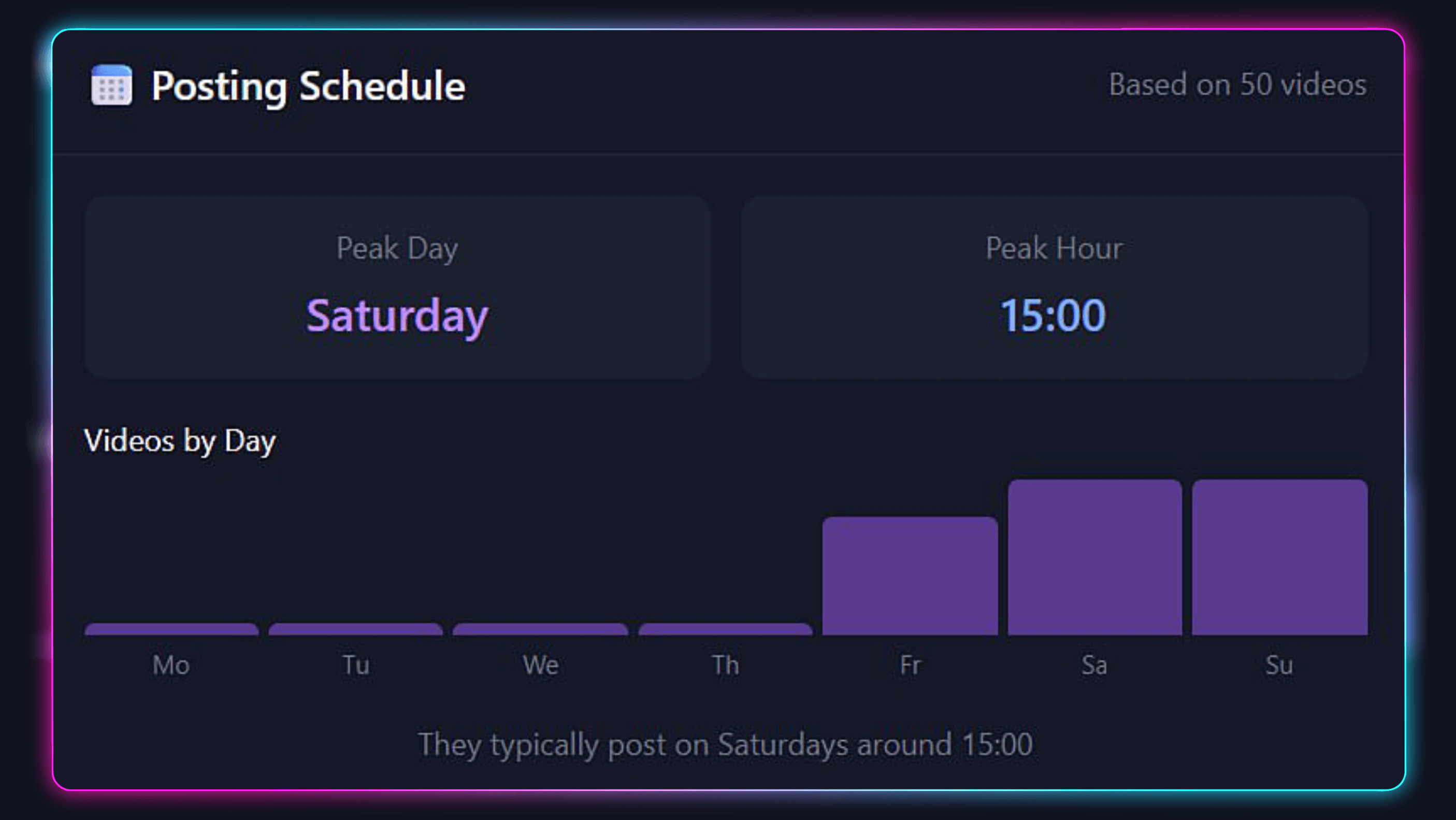
Task: Click the Videos by Day heading
Action: point(180,440)
